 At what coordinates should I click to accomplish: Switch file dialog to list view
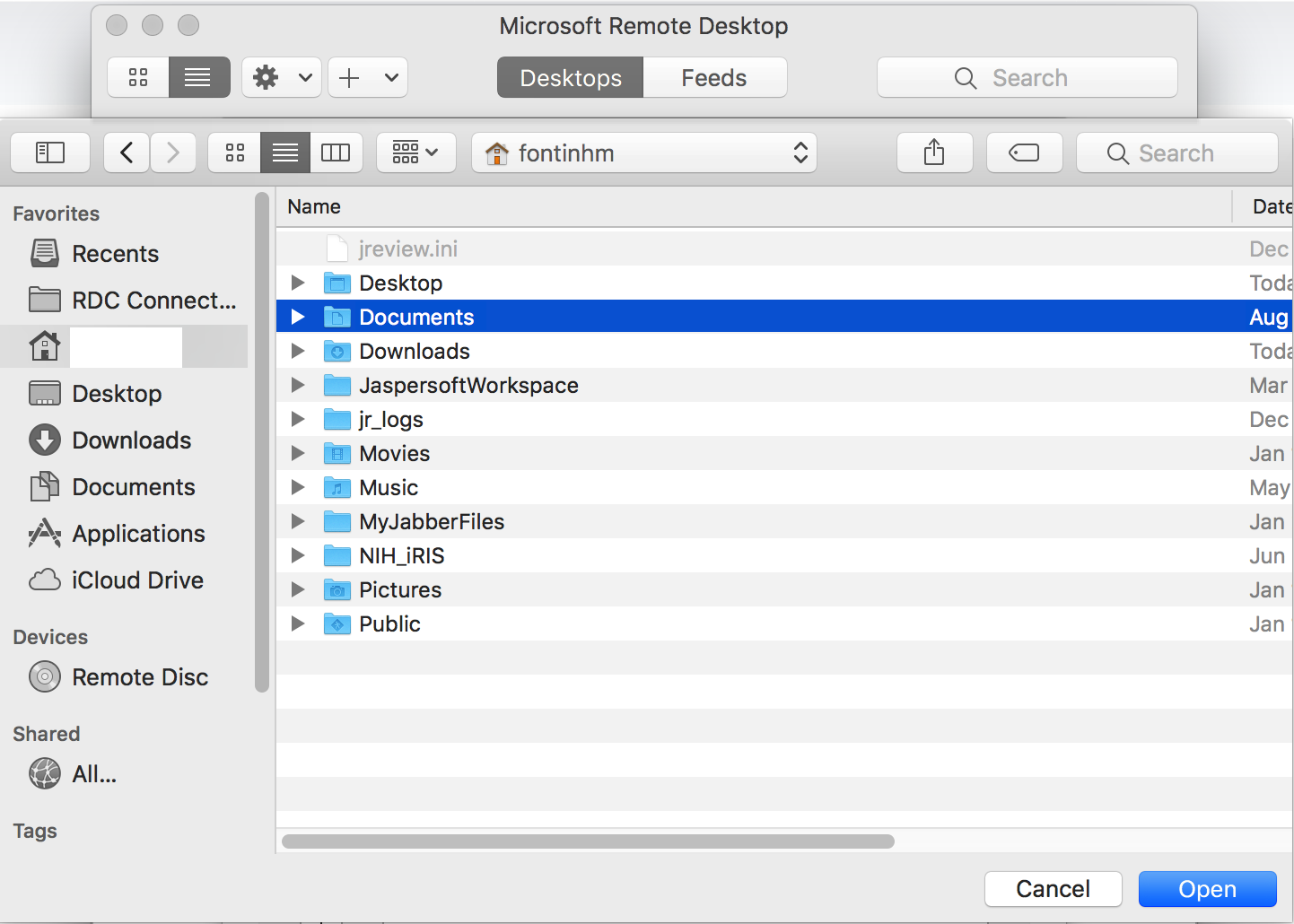tap(285, 153)
